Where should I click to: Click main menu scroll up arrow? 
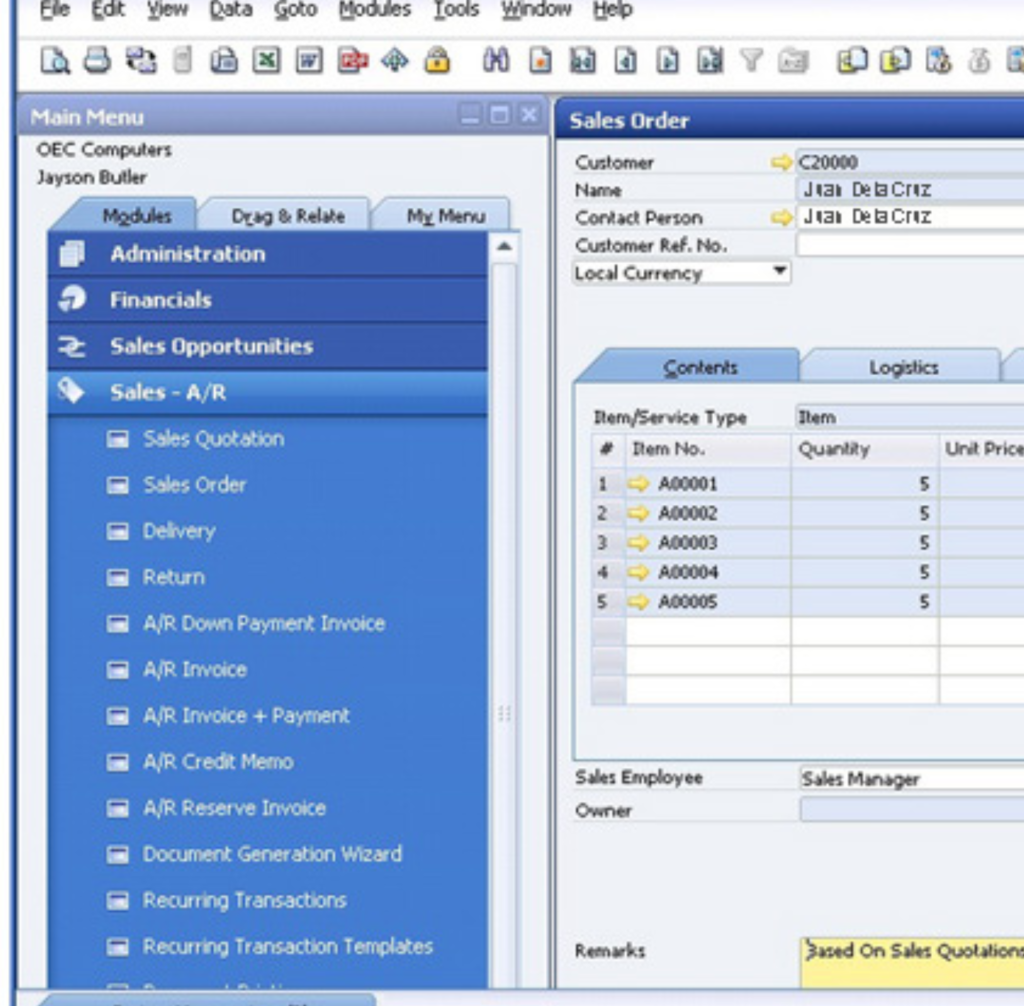pyautogui.click(x=504, y=247)
